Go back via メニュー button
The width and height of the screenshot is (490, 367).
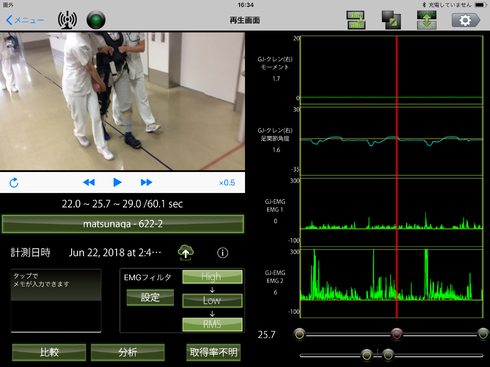pyautogui.click(x=25, y=20)
